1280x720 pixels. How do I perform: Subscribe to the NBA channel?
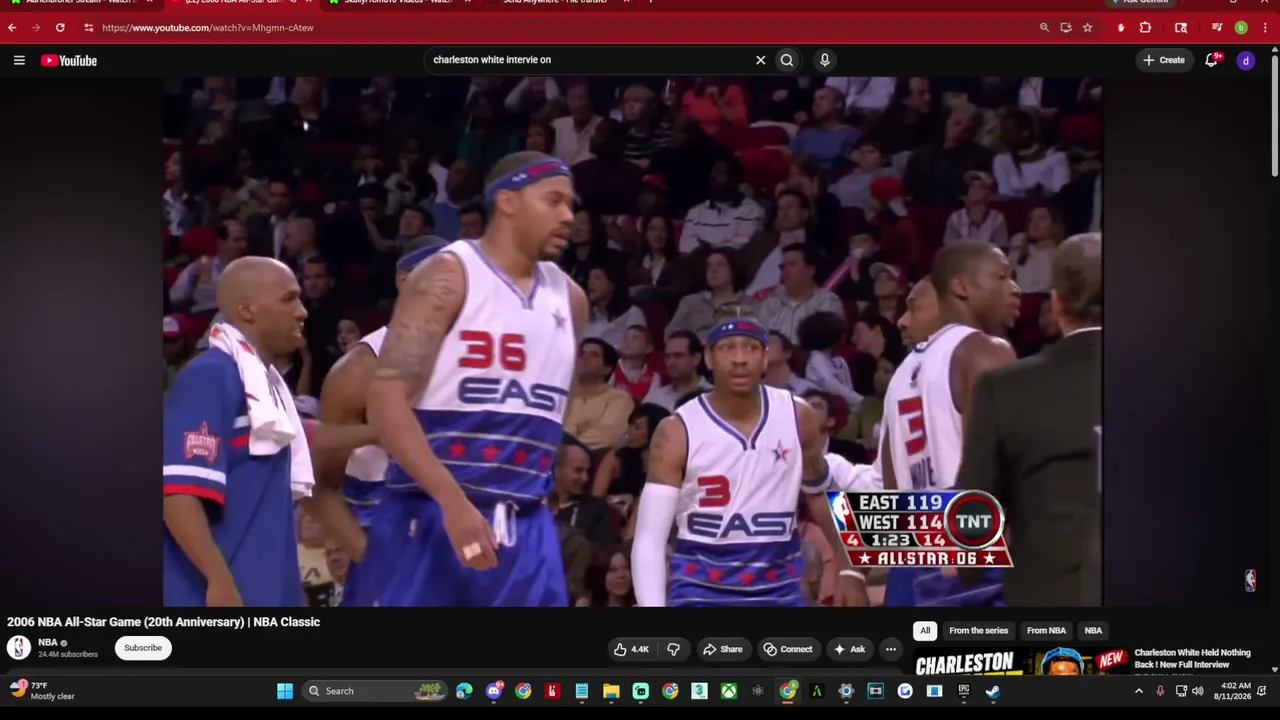tap(143, 648)
